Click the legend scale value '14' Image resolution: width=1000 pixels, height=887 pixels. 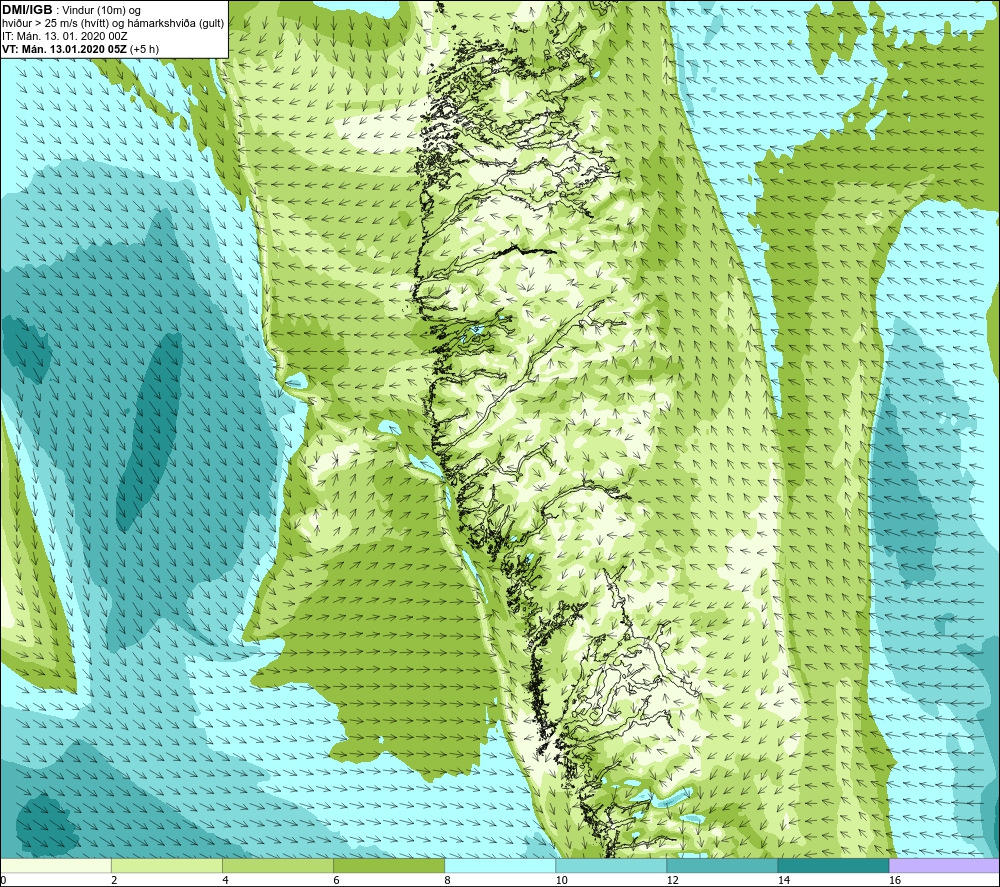click(x=783, y=880)
